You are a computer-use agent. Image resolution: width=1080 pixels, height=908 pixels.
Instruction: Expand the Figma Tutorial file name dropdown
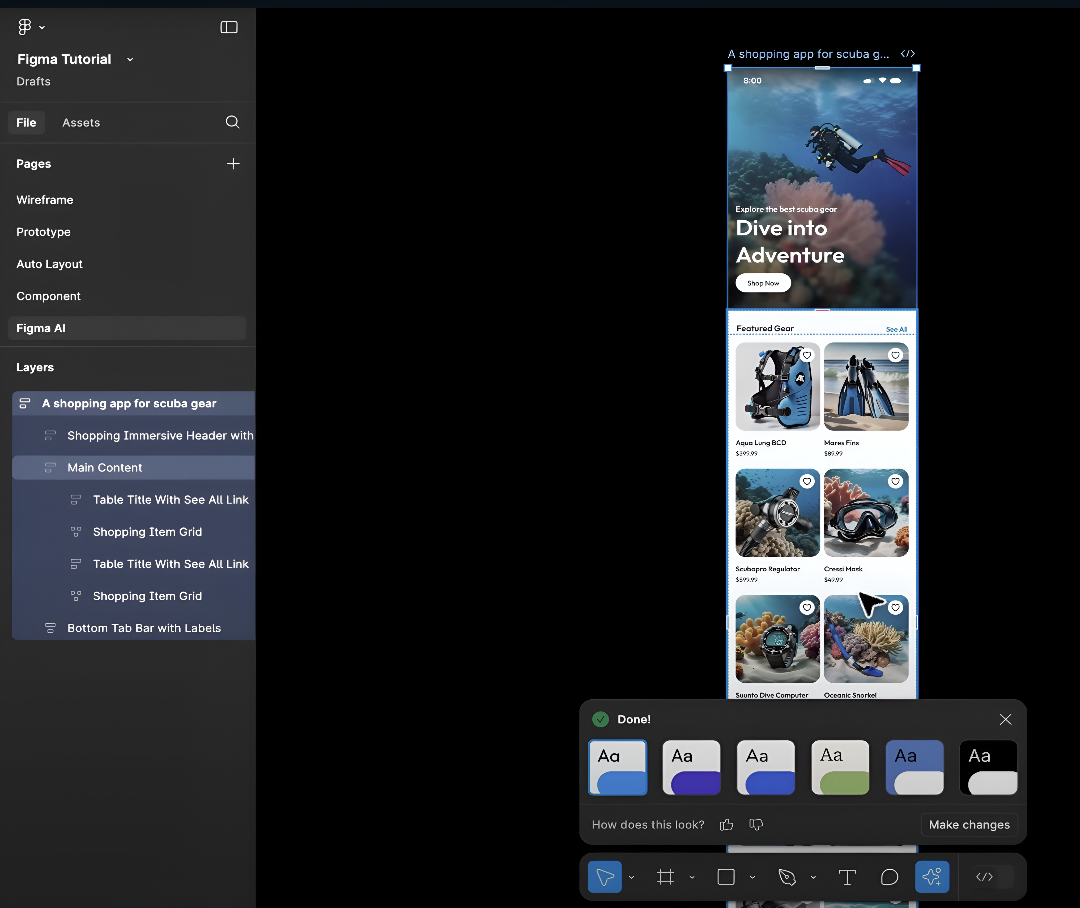(130, 60)
